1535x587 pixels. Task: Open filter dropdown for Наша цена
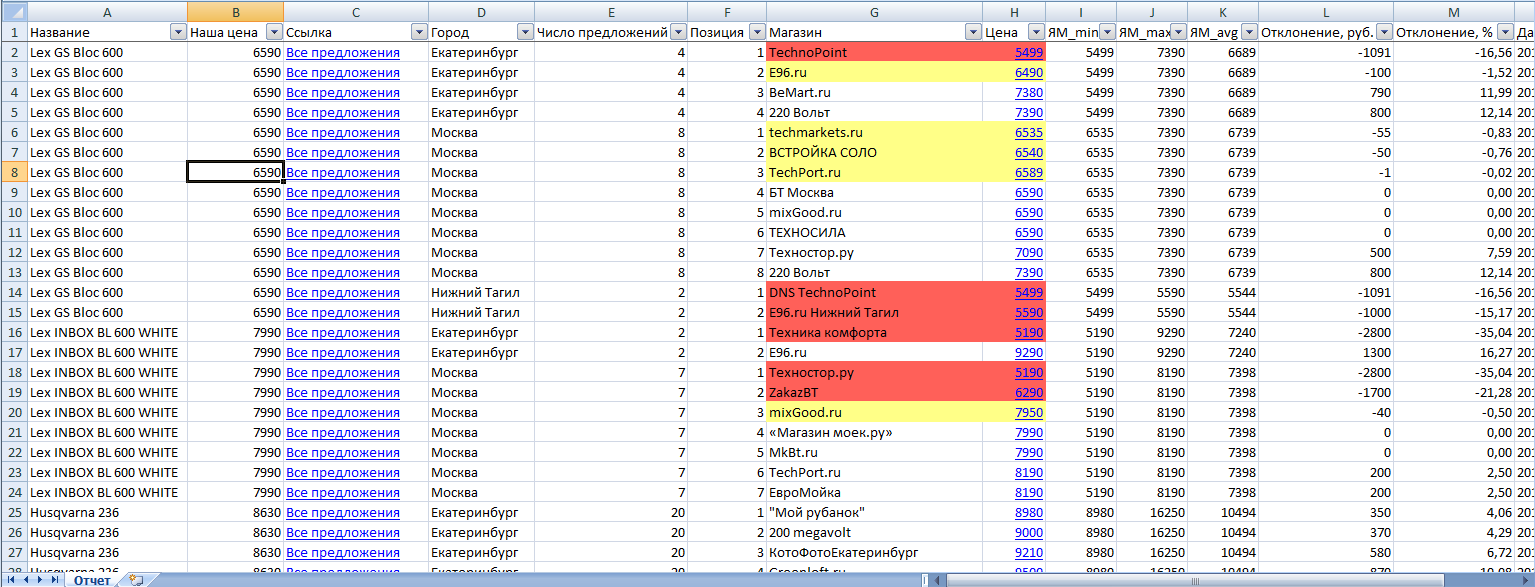click(274, 32)
